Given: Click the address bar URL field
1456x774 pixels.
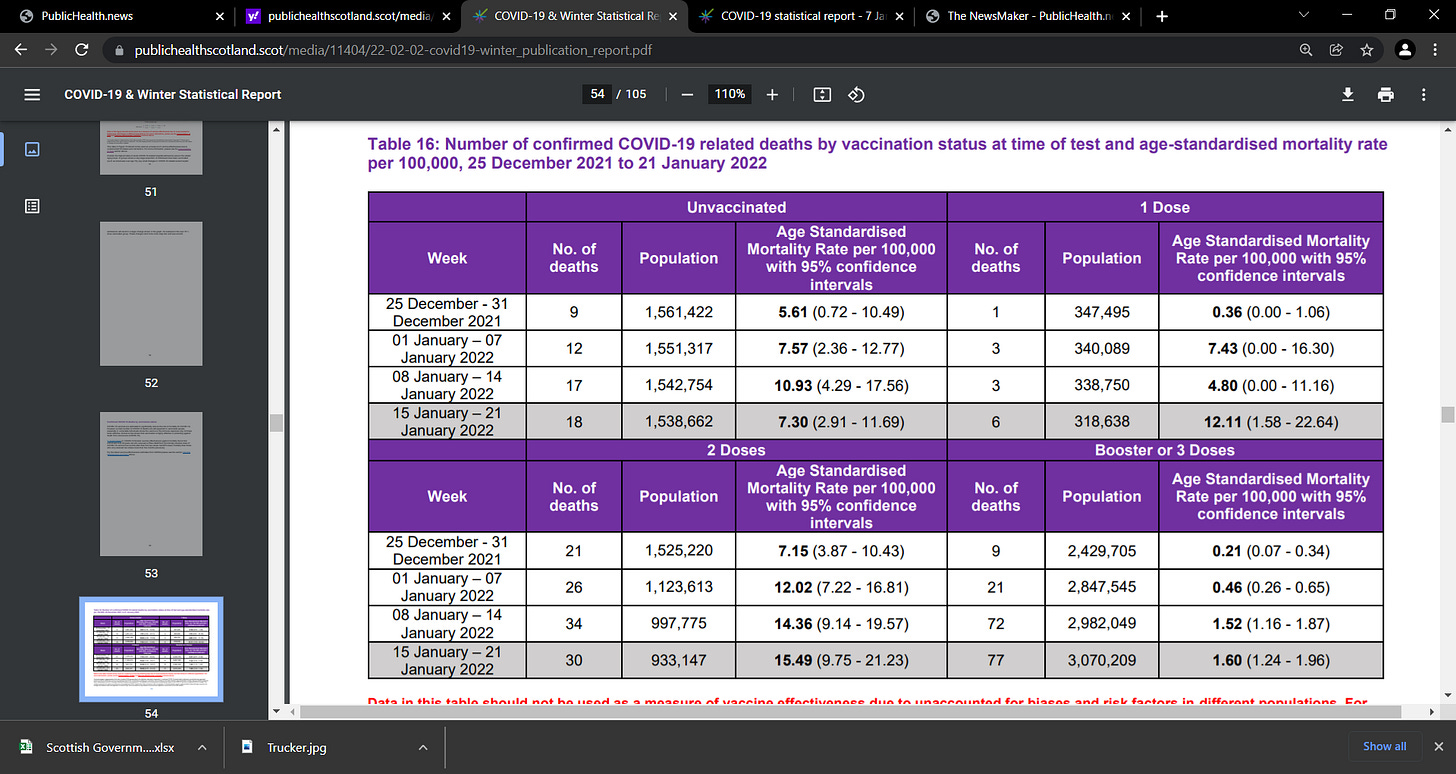Looking at the screenshot, I should [700, 49].
